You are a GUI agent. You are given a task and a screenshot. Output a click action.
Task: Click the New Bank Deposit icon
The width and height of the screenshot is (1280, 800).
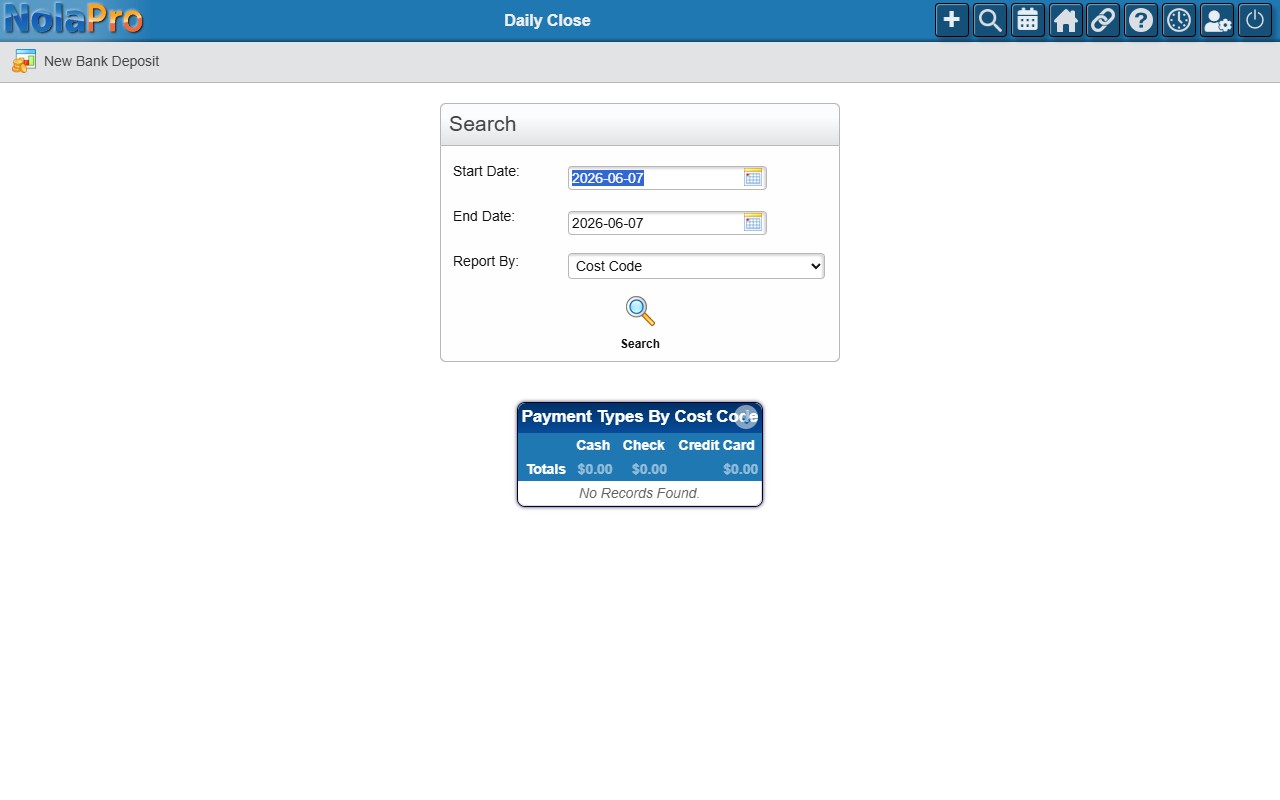24,61
